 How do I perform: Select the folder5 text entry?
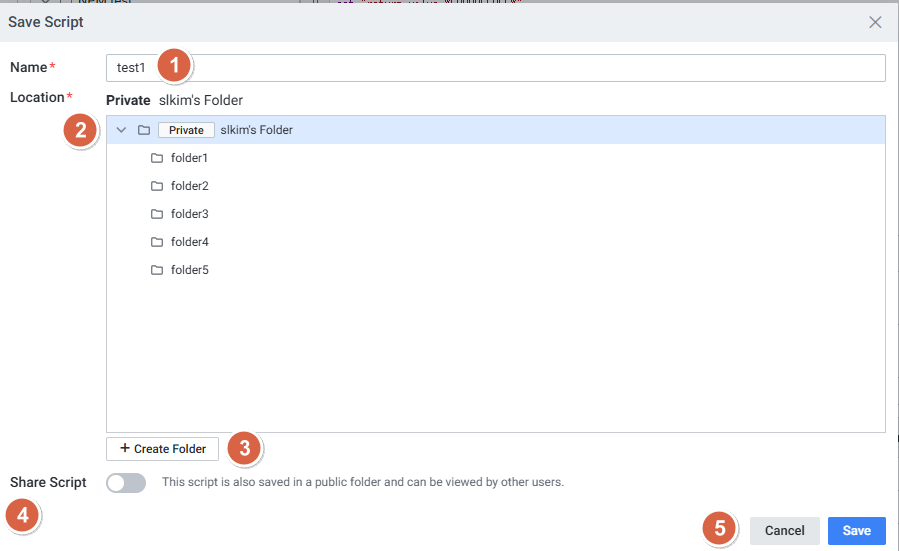[x=189, y=270]
